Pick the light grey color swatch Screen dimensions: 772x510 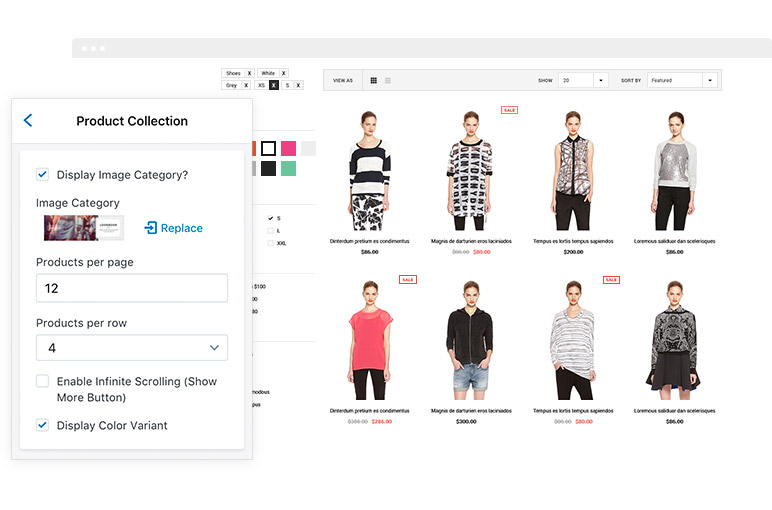tap(308, 148)
